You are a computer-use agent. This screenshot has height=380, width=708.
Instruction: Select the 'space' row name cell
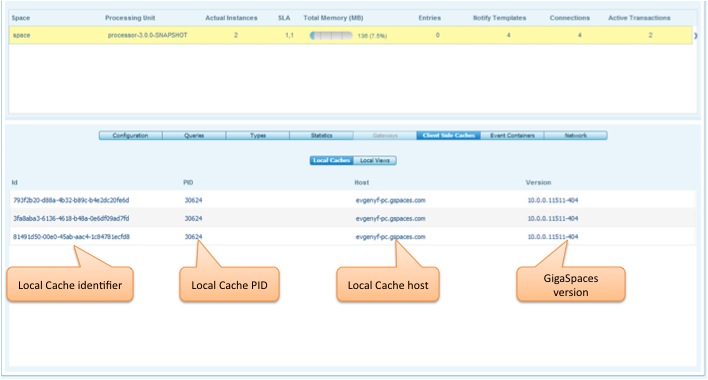click(x=21, y=35)
